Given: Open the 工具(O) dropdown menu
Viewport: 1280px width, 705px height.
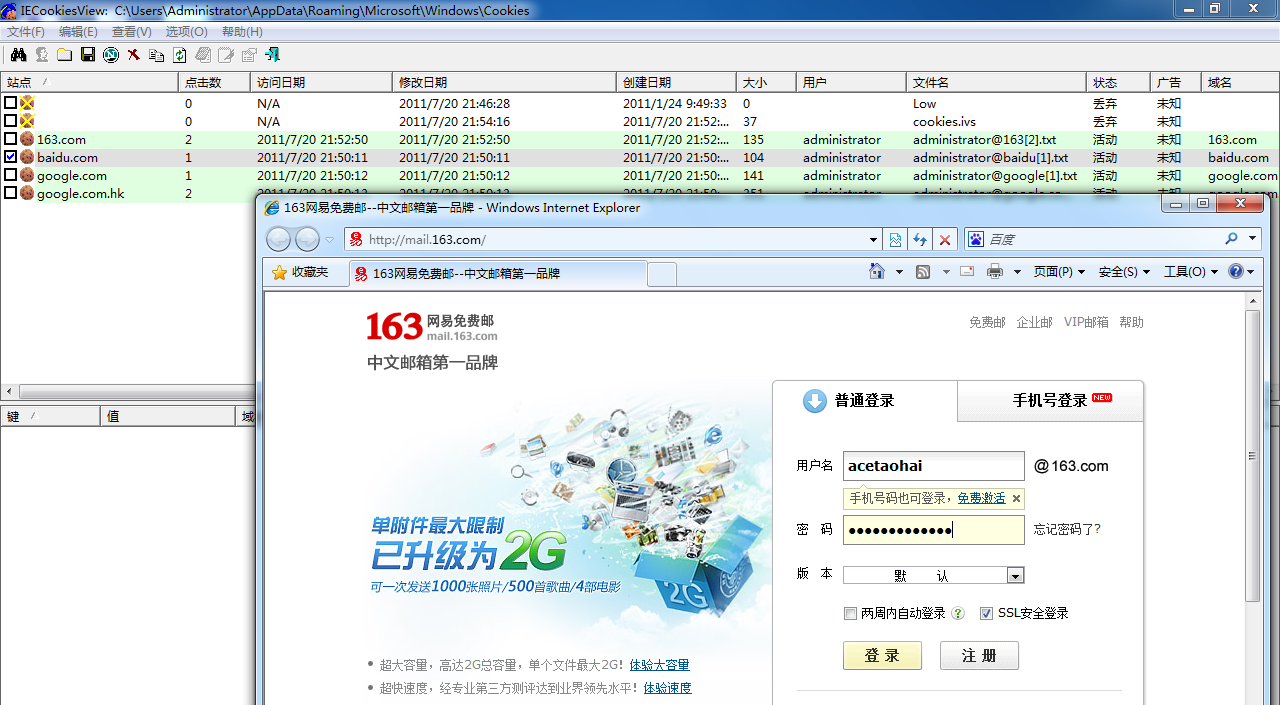Looking at the screenshot, I should (1191, 272).
